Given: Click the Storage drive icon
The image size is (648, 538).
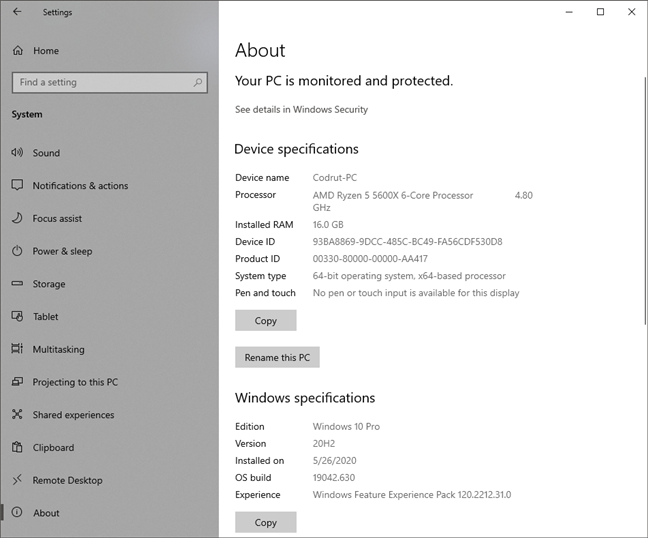Looking at the screenshot, I should (x=17, y=283).
